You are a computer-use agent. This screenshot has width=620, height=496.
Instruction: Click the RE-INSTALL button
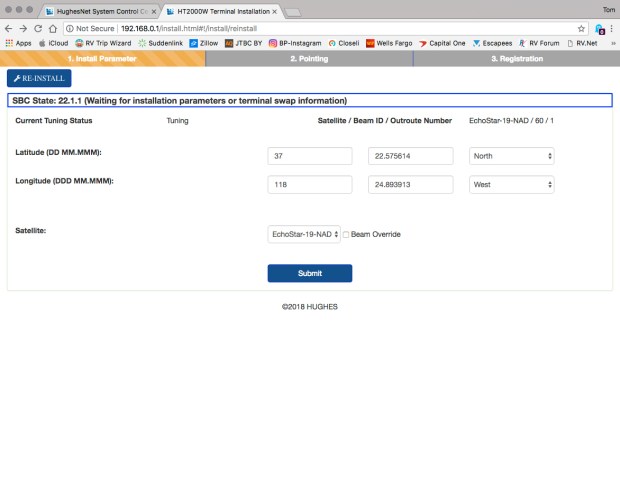[39, 78]
